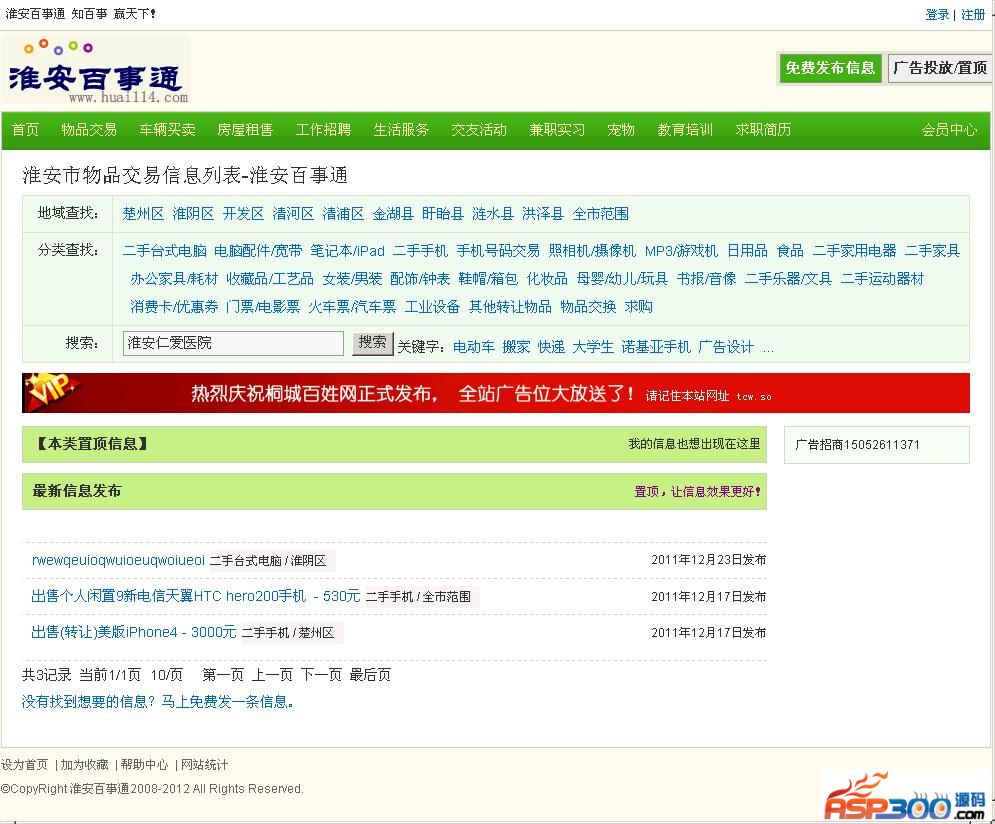Open the VIP red advertisement banner
Screen dimensions: 995x824
click(496, 393)
